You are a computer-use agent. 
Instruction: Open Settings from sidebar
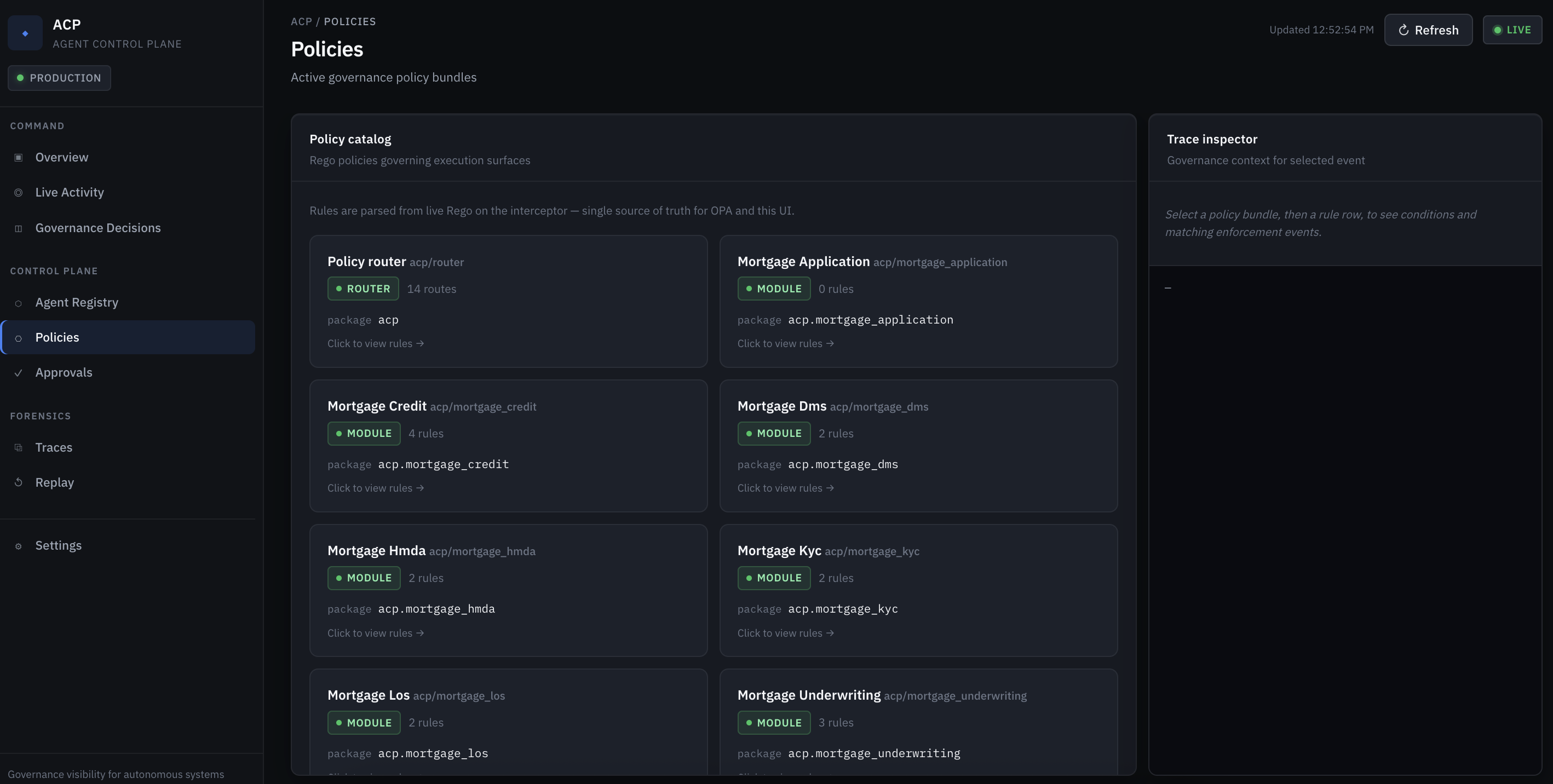click(x=128, y=545)
